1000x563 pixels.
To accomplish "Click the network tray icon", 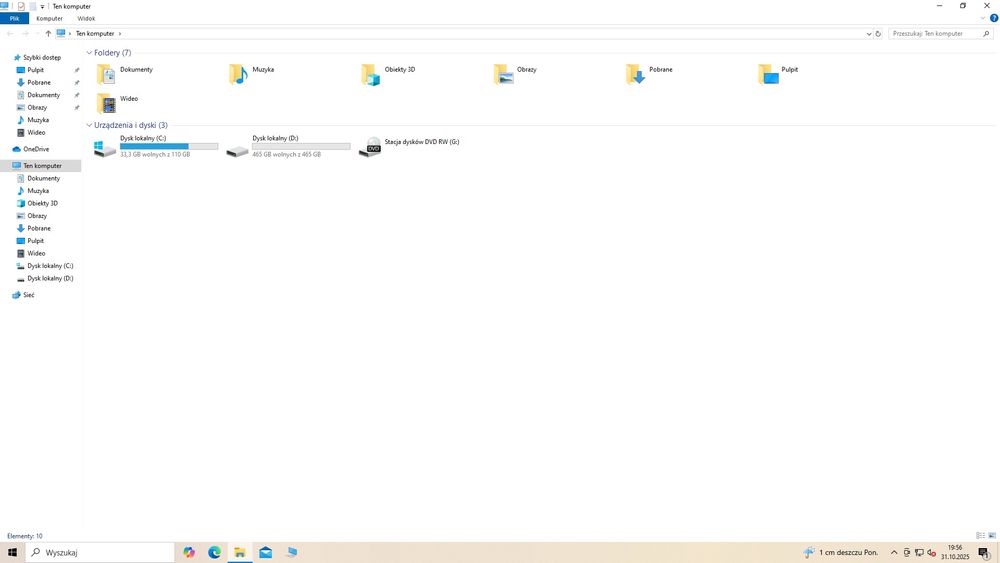I will (919, 553).
